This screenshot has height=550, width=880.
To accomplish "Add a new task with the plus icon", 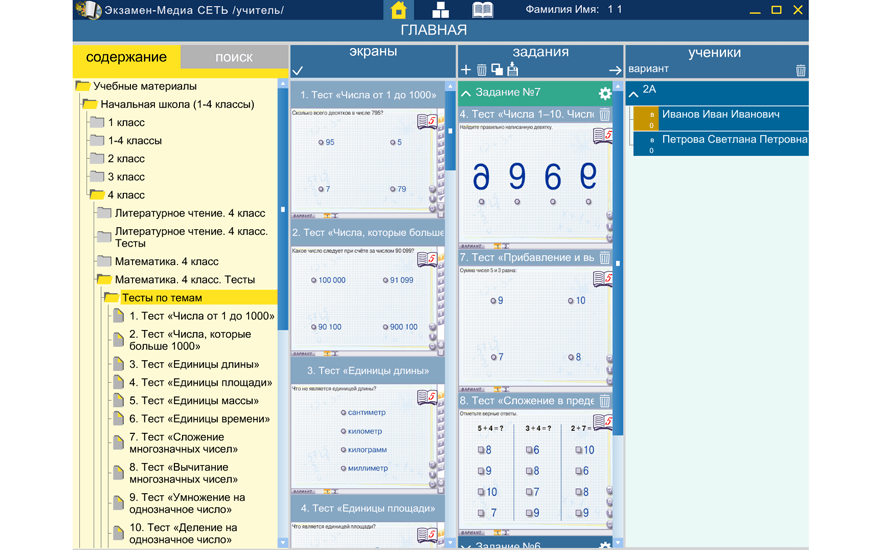I will point(466,70).
